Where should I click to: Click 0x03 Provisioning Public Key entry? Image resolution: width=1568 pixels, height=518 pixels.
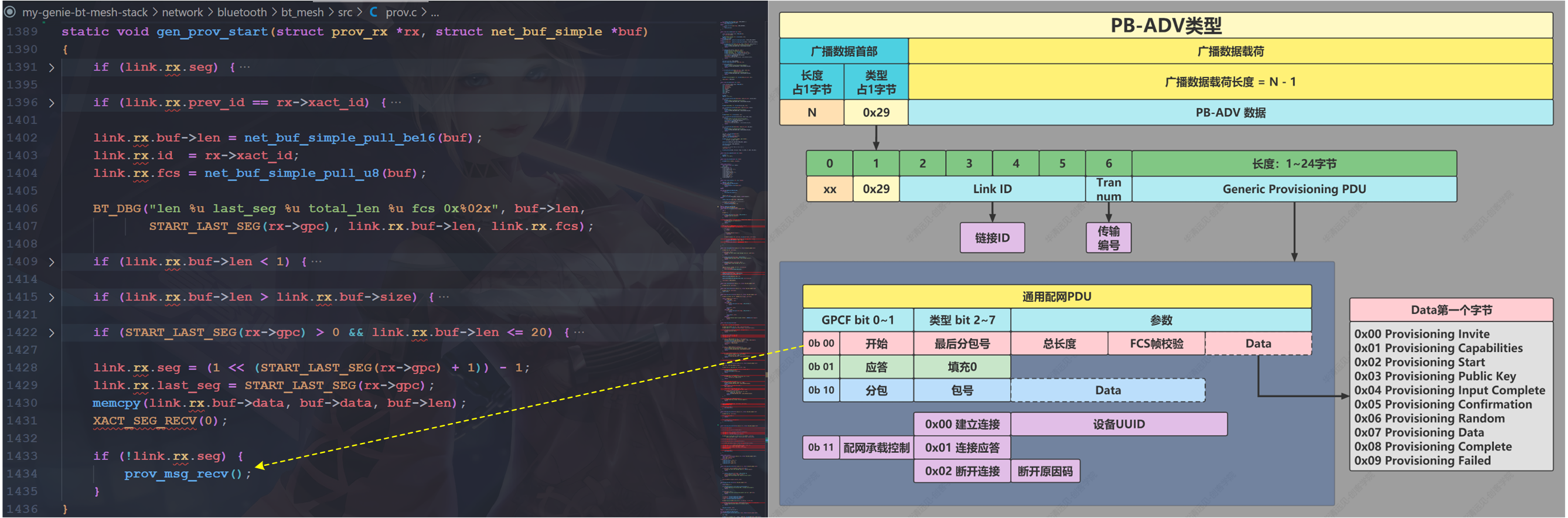1434,376
